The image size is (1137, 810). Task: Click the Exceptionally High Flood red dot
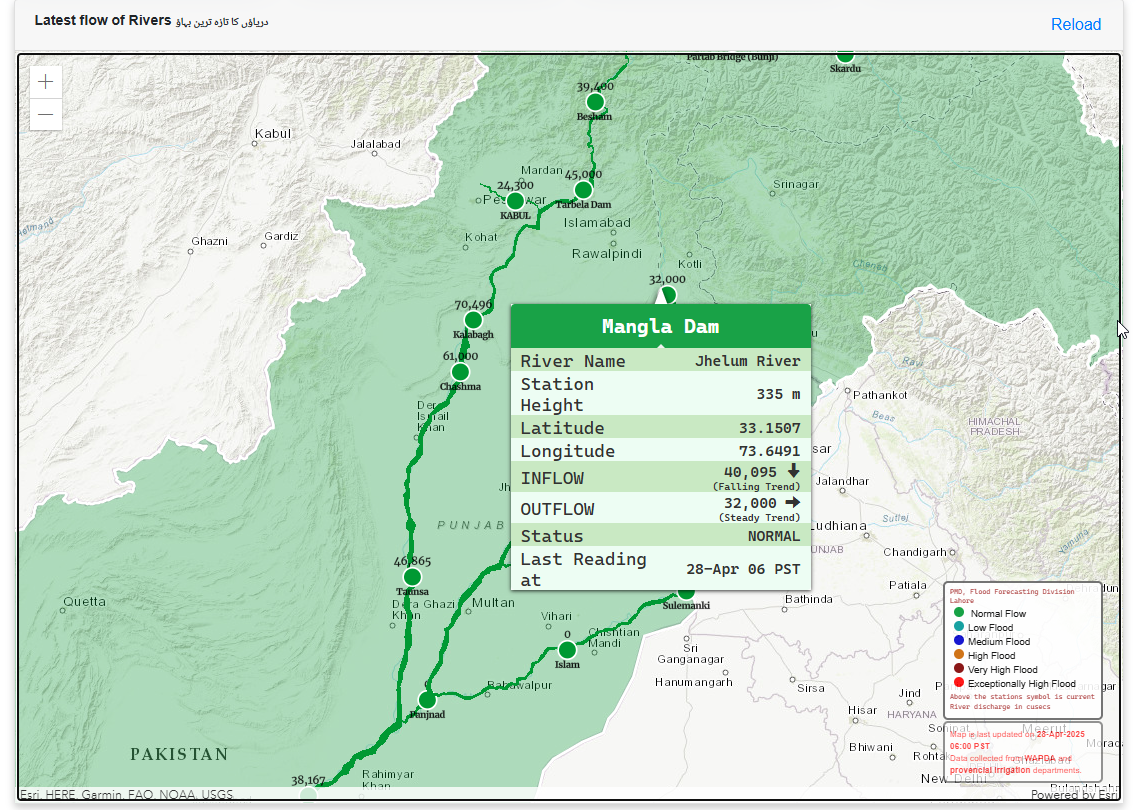[x=958, y=683]
